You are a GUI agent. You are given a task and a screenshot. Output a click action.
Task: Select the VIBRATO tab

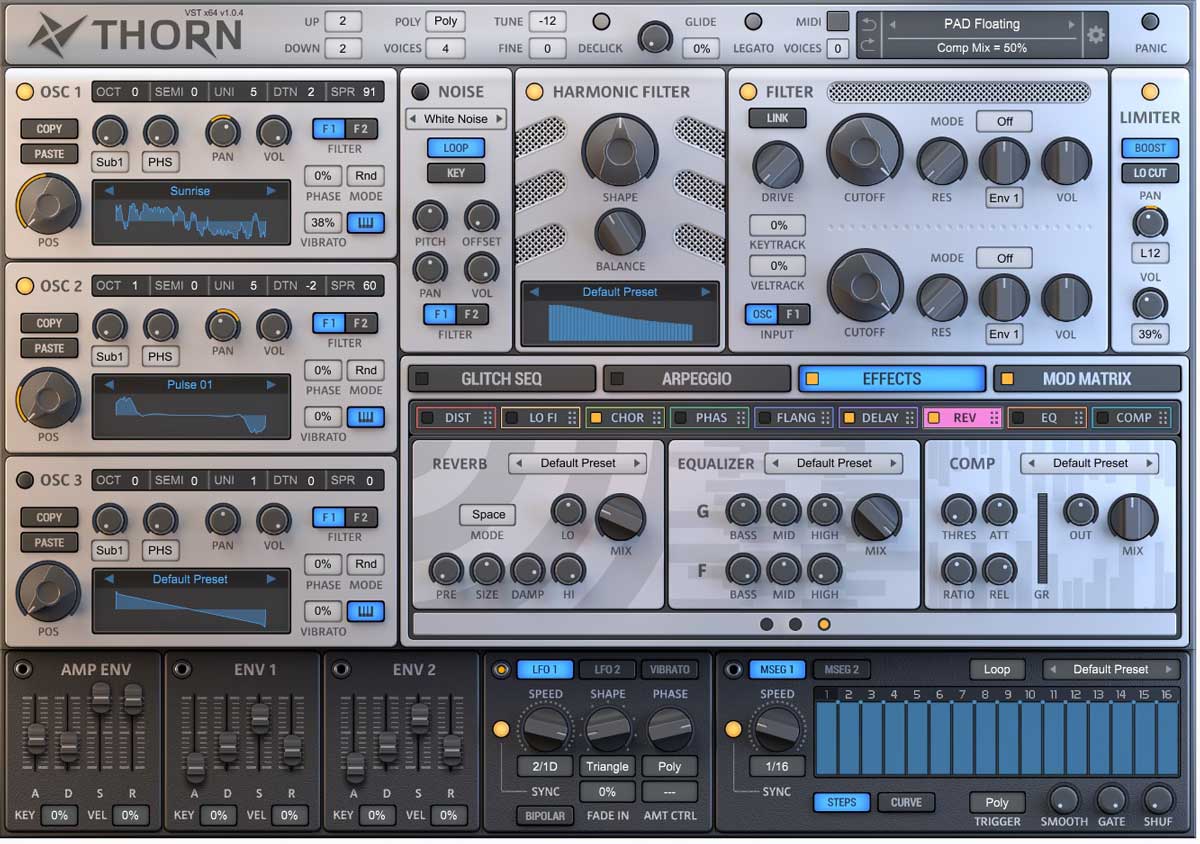click(670, 669)
